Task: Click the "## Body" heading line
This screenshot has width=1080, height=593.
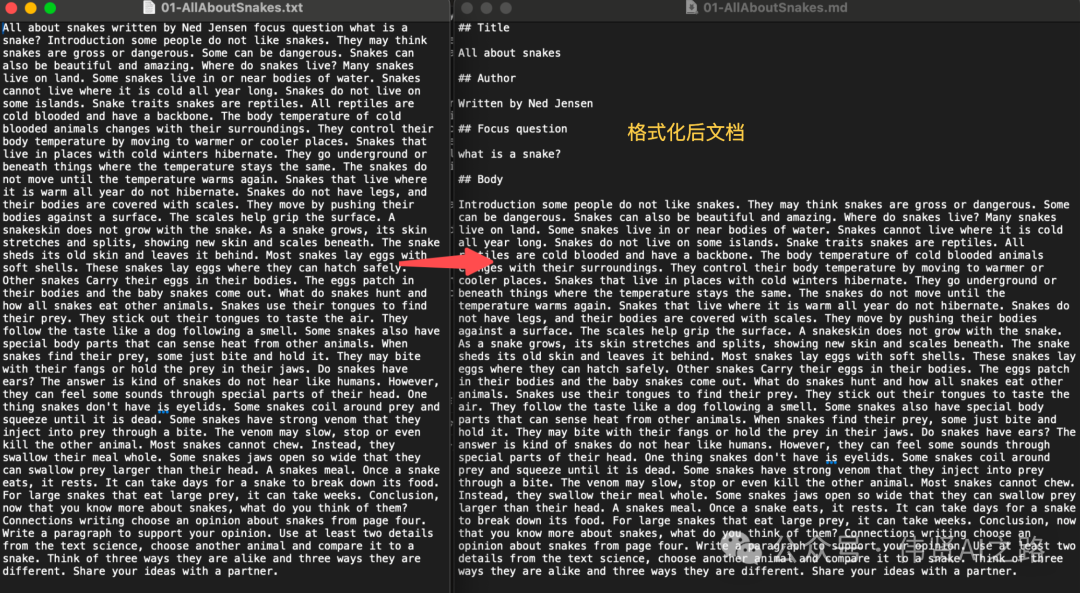Action: coord(480,179)
